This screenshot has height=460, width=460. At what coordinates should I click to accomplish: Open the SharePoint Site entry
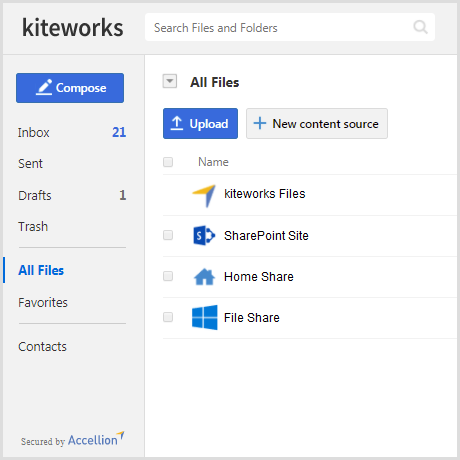266,236
